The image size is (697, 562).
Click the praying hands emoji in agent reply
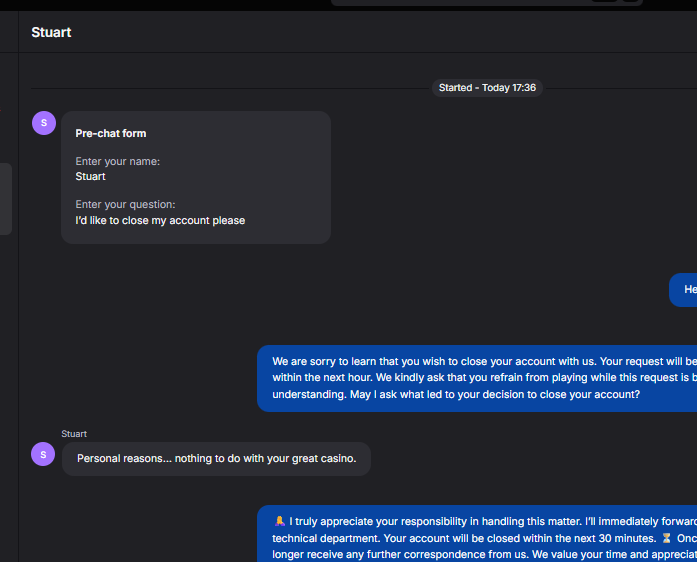coord(280,521)
